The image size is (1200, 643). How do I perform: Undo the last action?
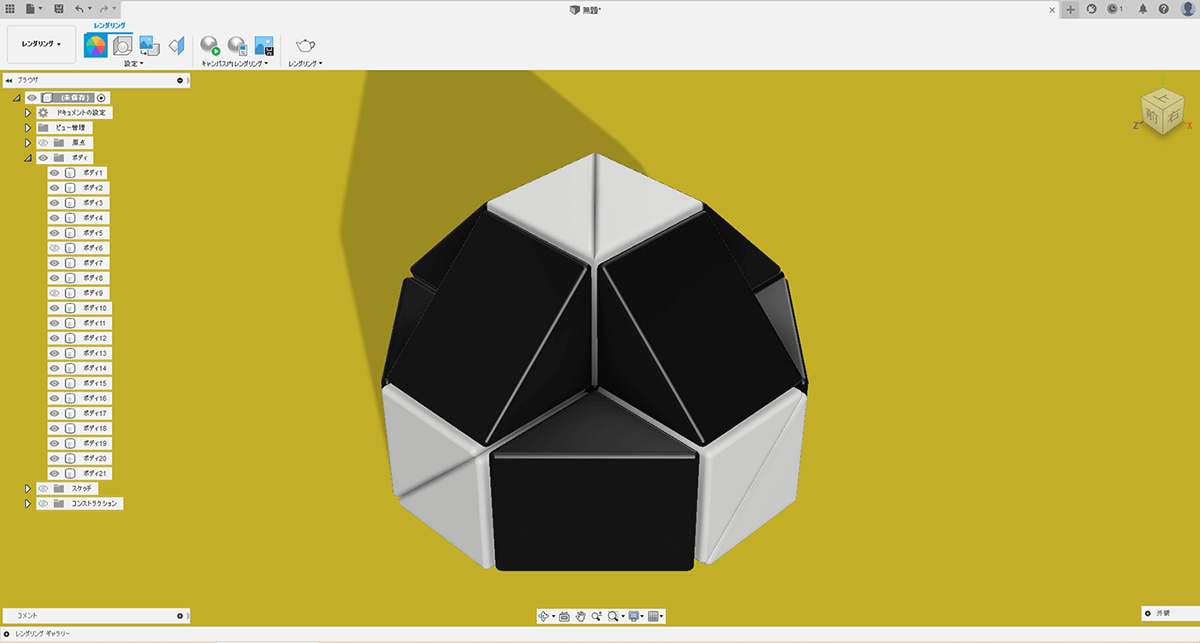point(80,8)
